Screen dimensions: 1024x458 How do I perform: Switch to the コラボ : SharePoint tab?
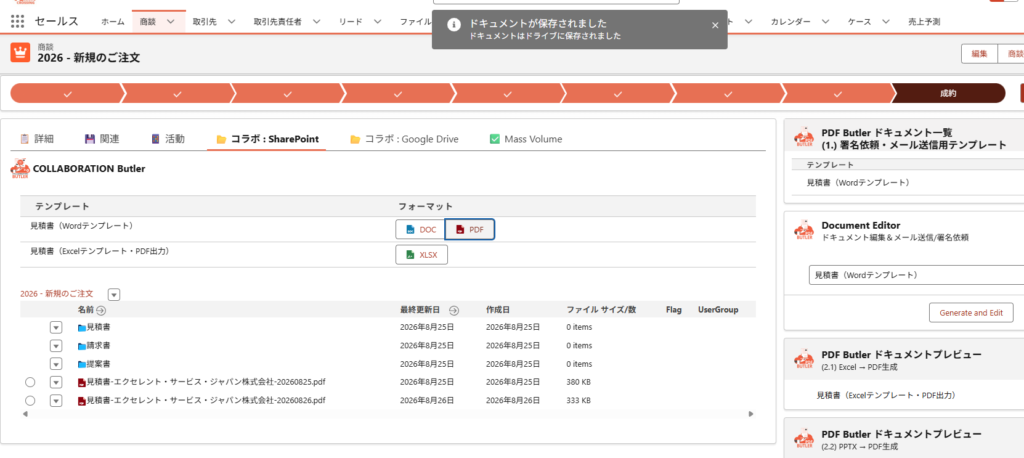[x=268, y=139]
